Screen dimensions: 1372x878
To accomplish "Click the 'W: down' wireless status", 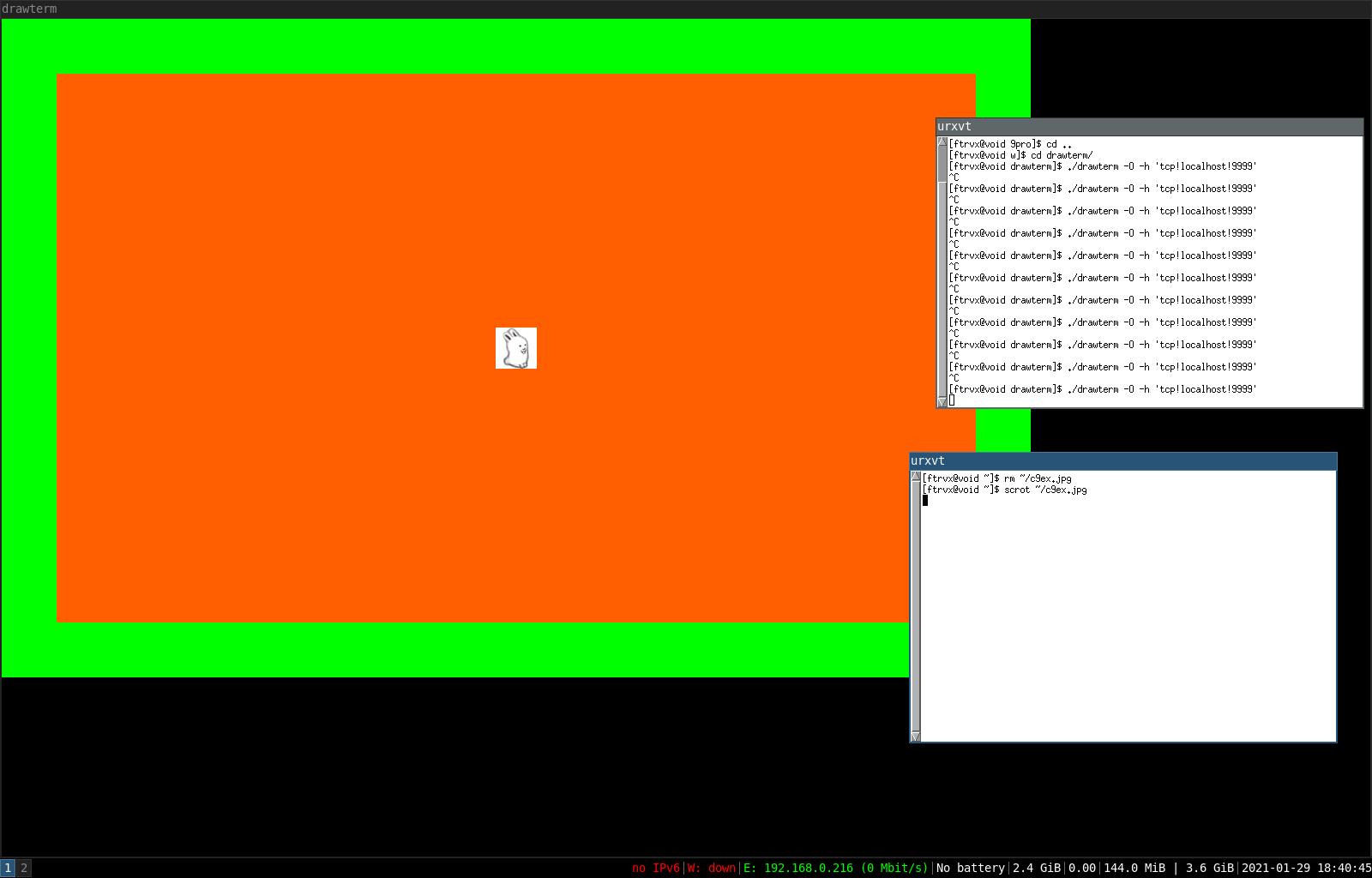I will pos(712,868).
